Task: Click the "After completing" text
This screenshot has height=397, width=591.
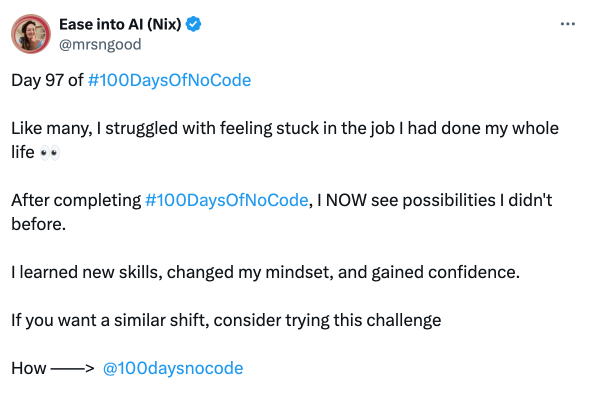Action: pos(76,201)
